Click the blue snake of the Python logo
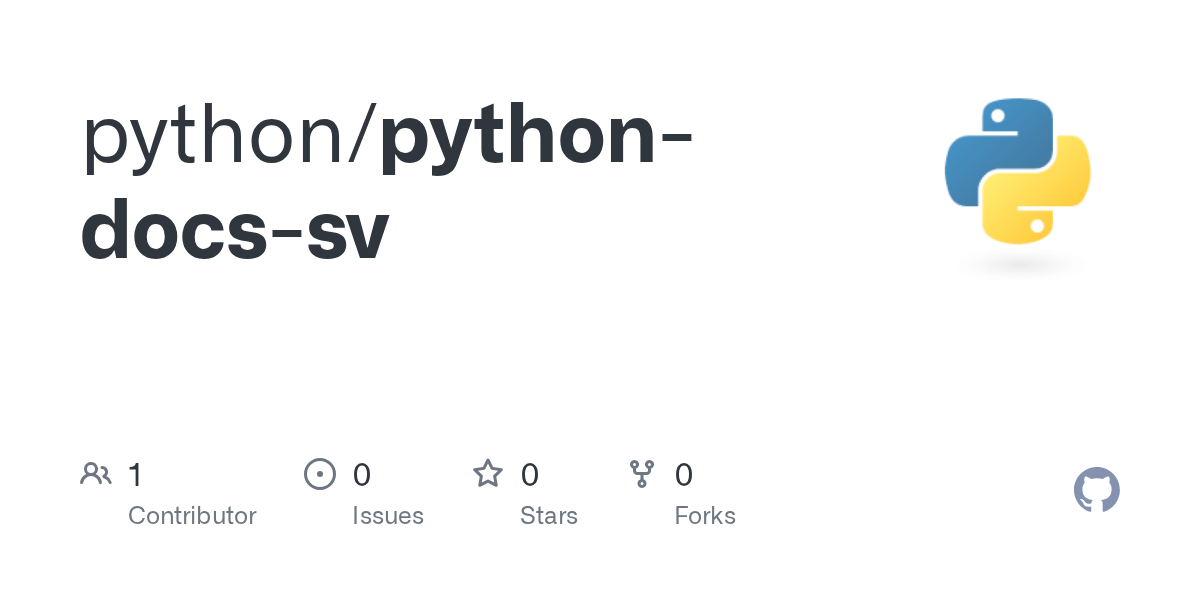1200x600 pixels. pyautogui.click(x=999, y=150)
